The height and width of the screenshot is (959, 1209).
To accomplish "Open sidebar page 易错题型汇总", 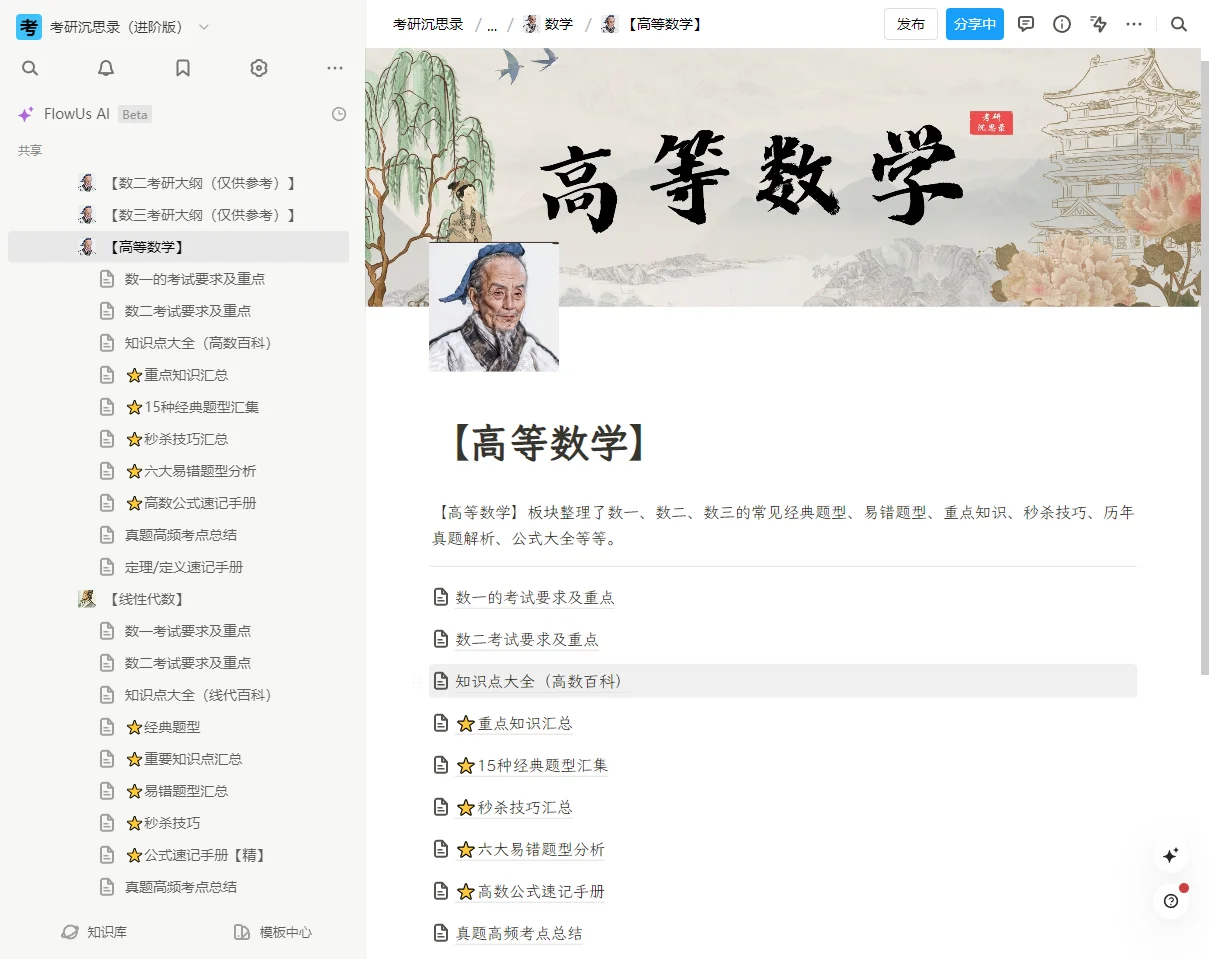I will point(178,791).
